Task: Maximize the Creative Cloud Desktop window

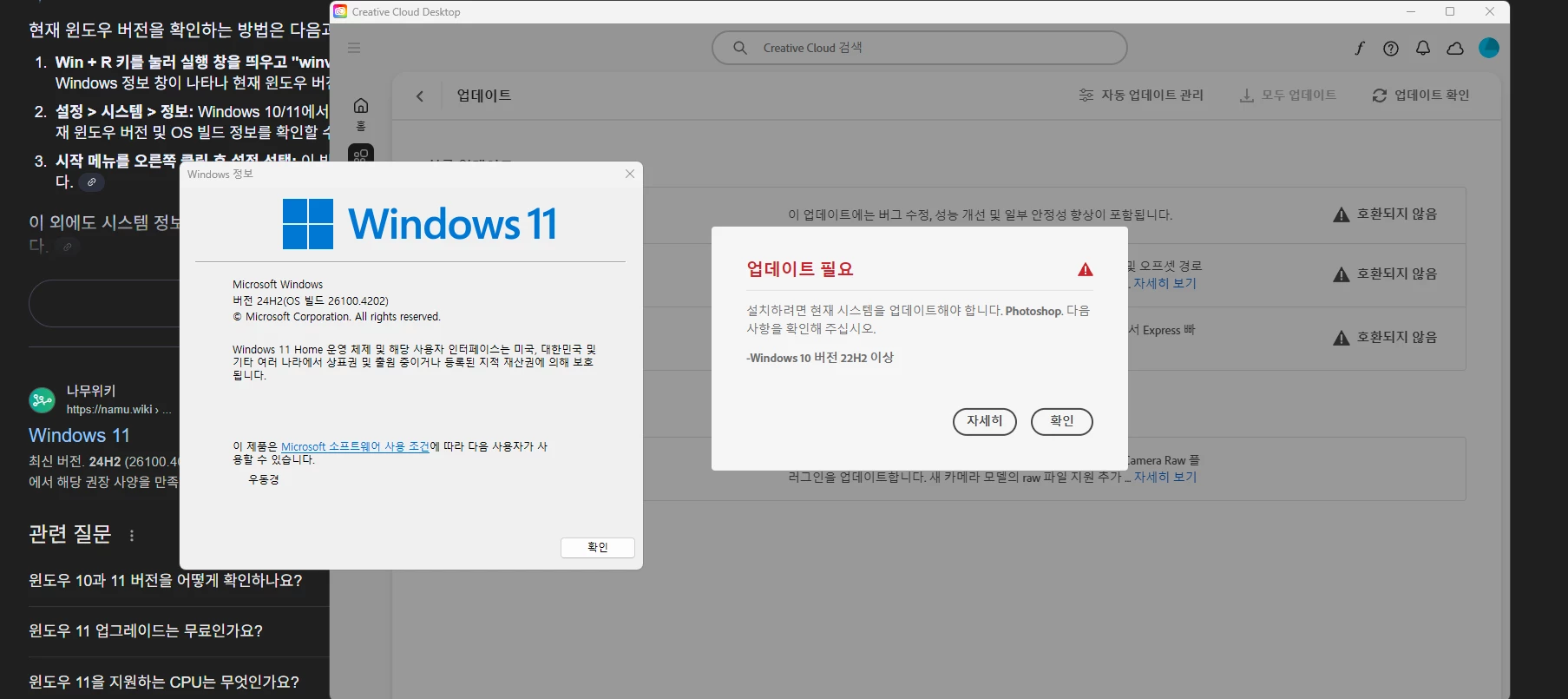Action: click(x=1450, y=11)
